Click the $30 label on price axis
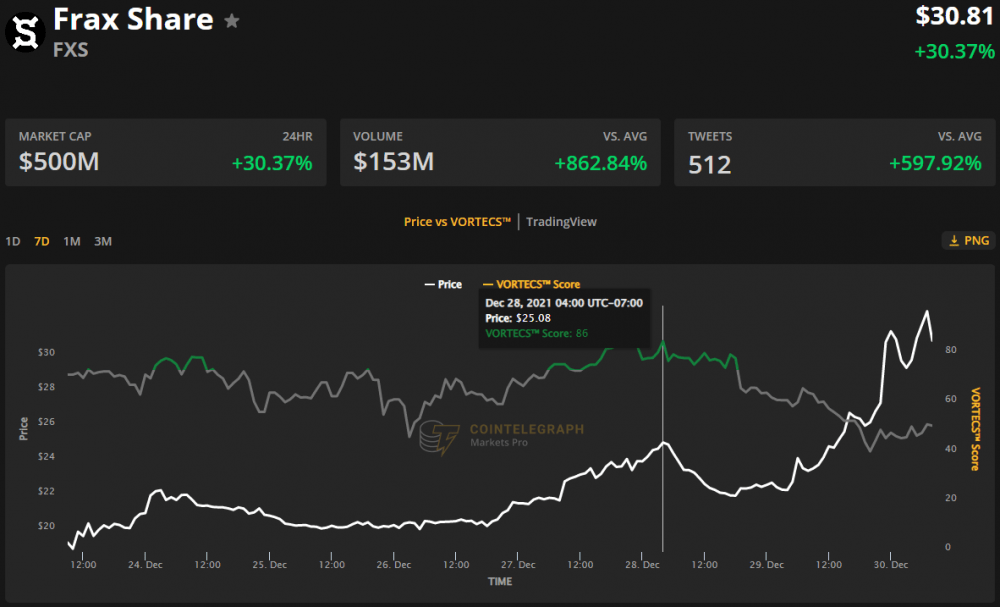 tap(46, 352)
